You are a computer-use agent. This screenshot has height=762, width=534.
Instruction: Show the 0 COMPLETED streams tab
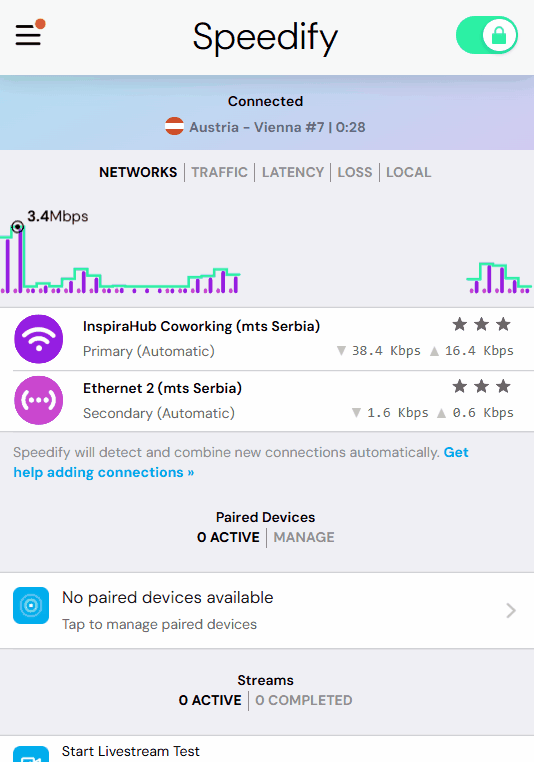pyautogui.click(x=304, y=700)
